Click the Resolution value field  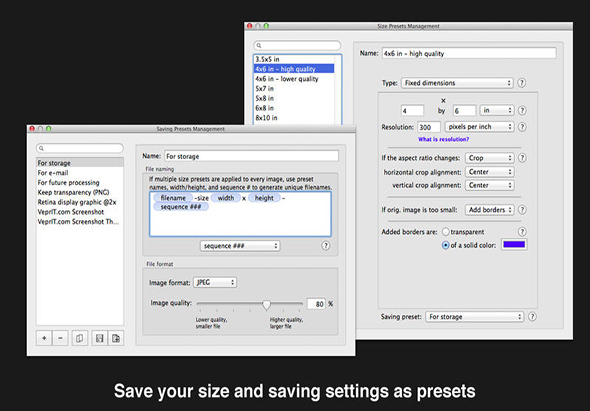pyautogui.click(x=429, y=127)
